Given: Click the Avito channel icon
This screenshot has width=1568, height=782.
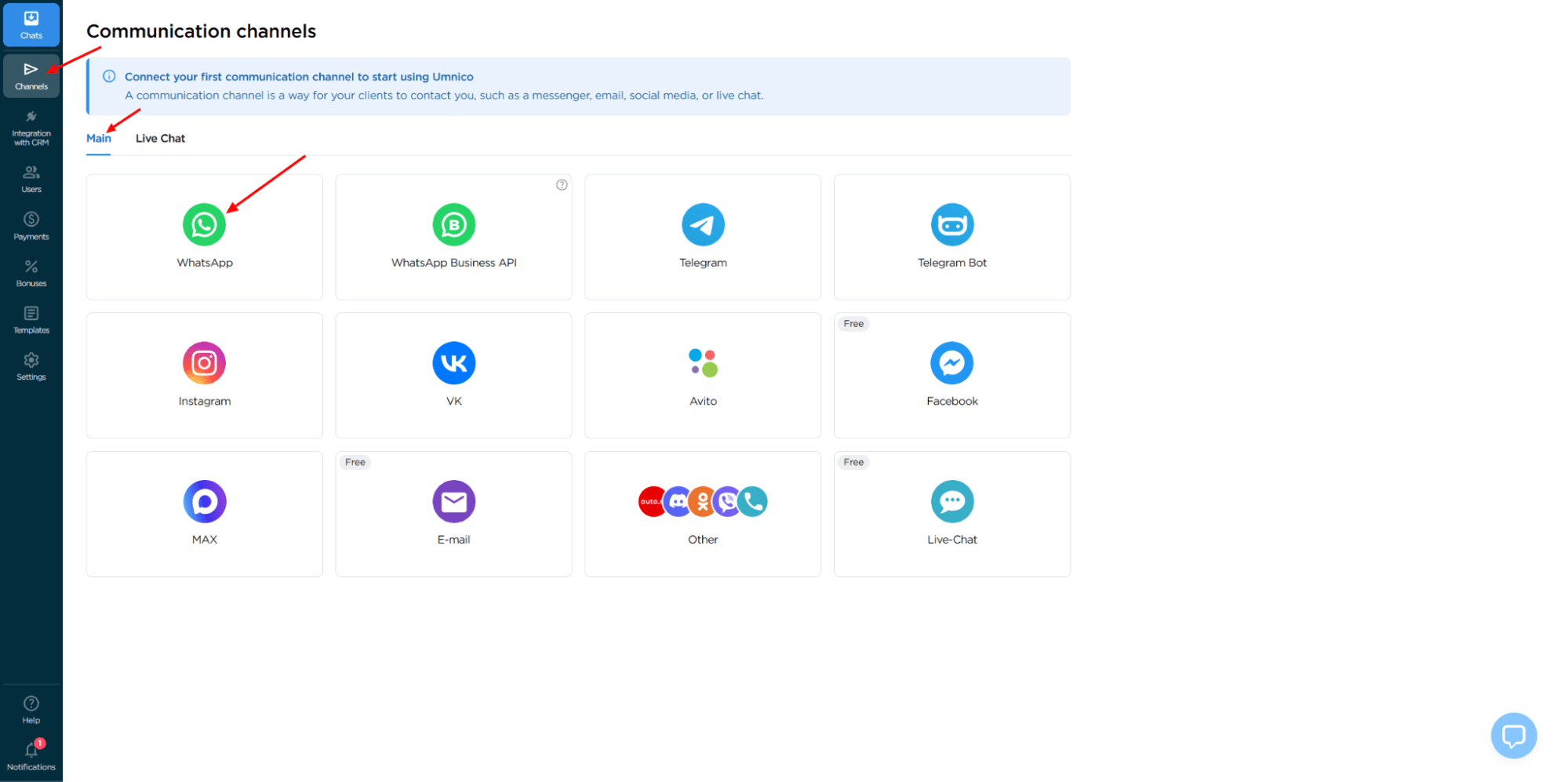Looking at the screenshot, I should pyautogui.click(x=704, y=363).
